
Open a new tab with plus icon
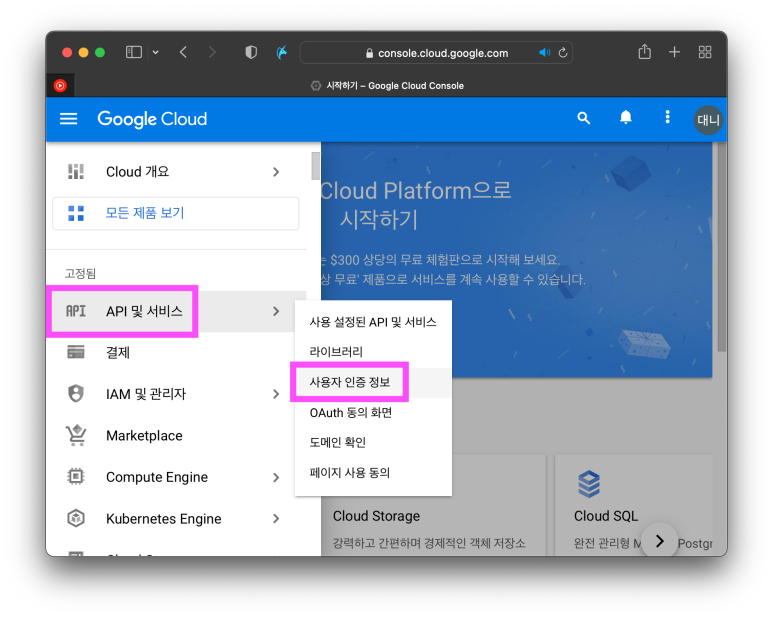click(x=674, y=52)
